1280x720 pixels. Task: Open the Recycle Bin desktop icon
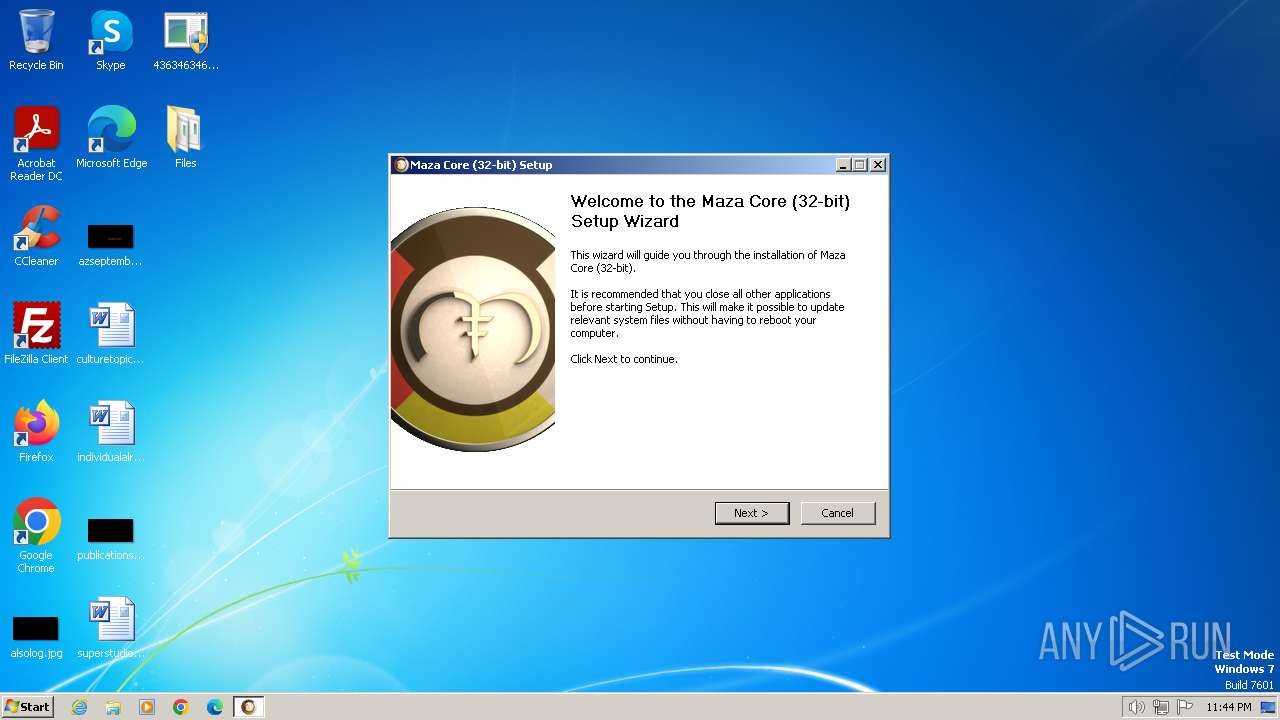pos(36,40)
